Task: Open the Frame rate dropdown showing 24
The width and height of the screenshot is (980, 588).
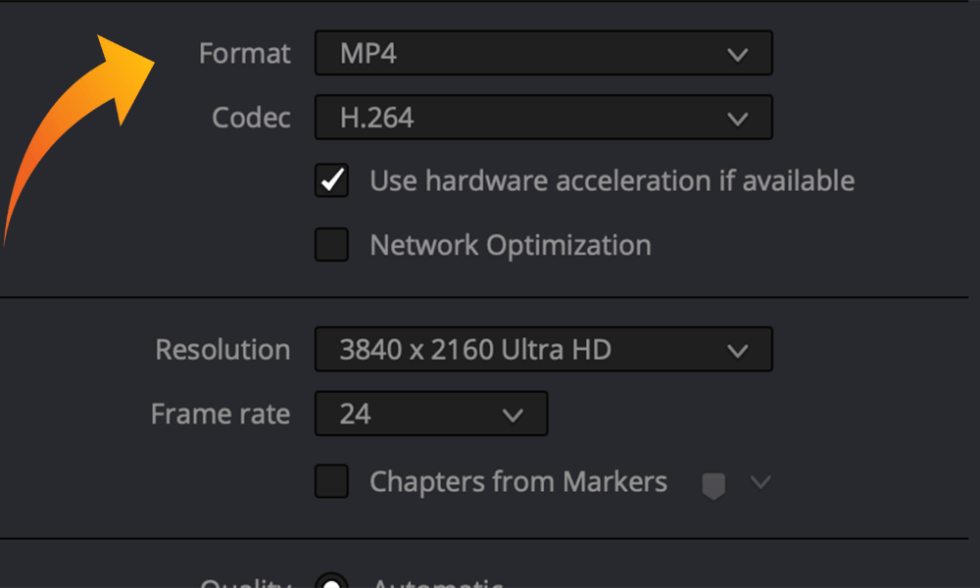Action: 430,413
